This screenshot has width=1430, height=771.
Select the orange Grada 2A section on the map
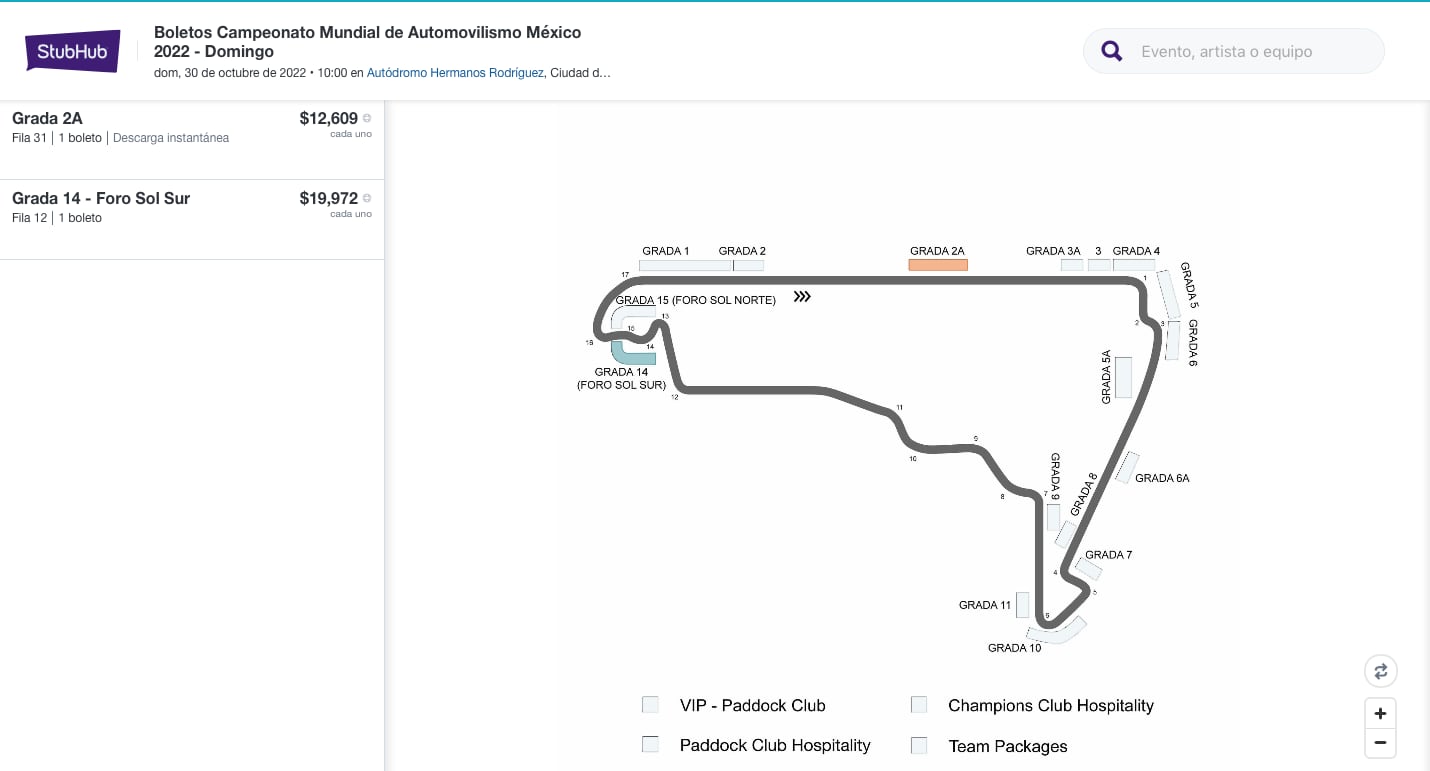click(x=937, y=264)
